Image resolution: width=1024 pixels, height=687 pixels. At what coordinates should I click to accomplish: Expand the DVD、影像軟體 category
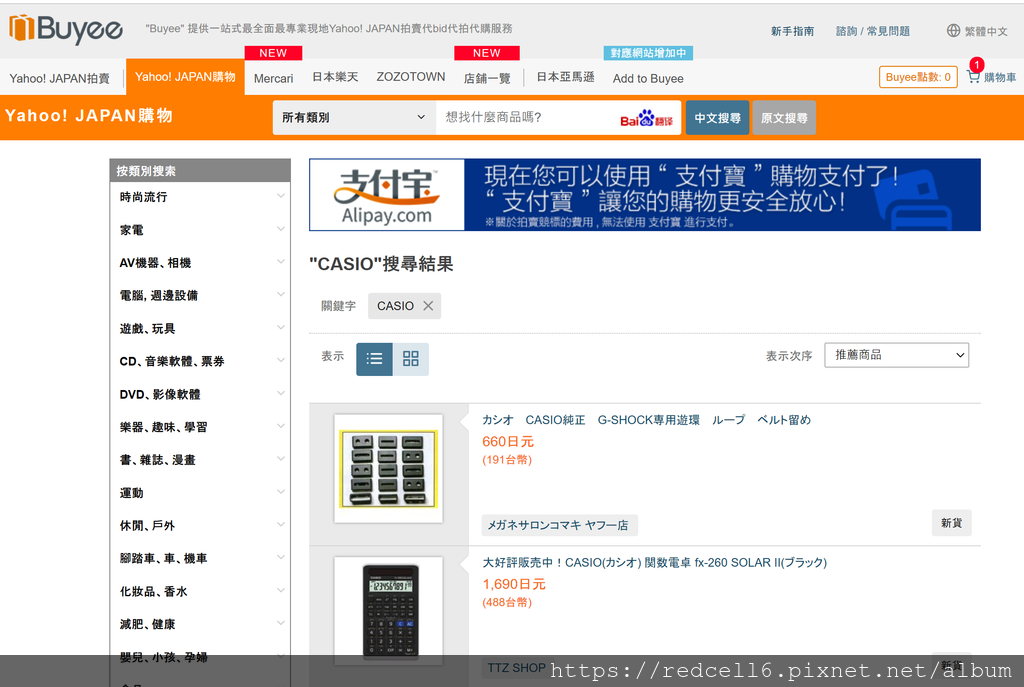[x=200, y=394]
